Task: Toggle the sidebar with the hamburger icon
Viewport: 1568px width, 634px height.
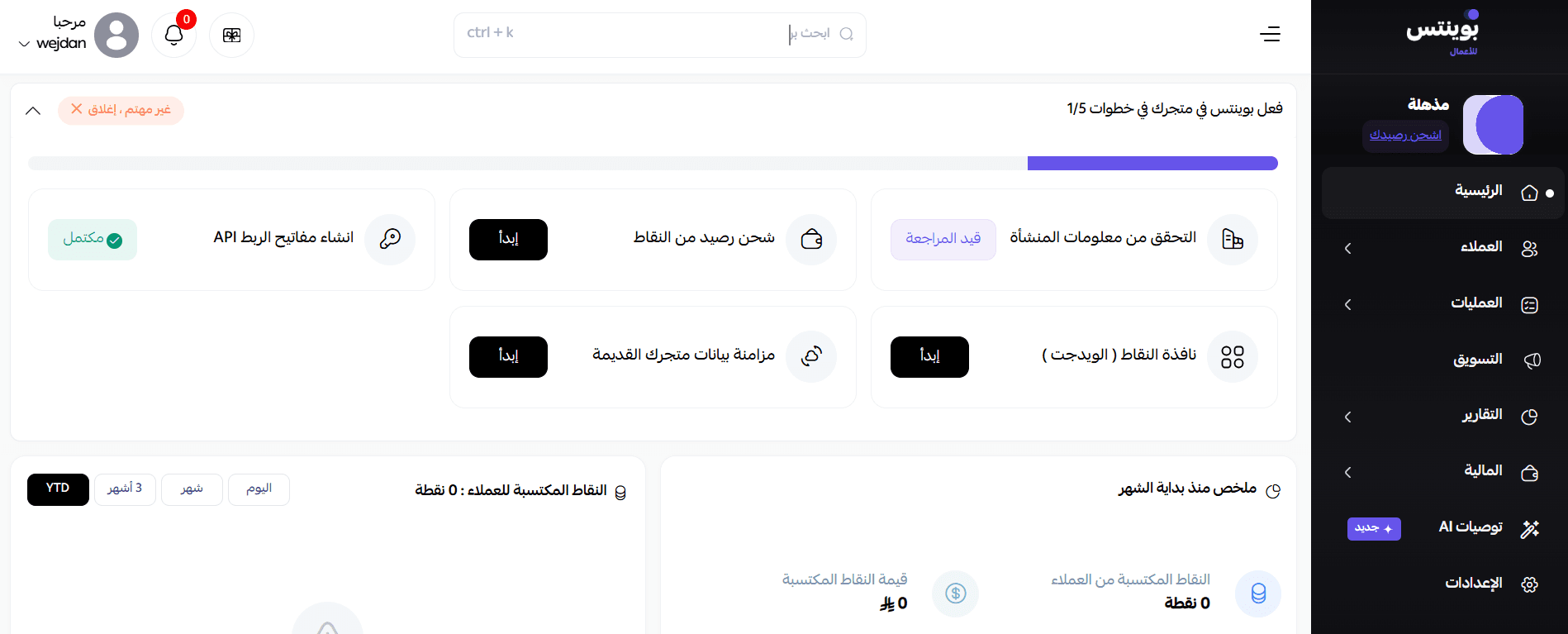Action: [x=1270, y=34]
